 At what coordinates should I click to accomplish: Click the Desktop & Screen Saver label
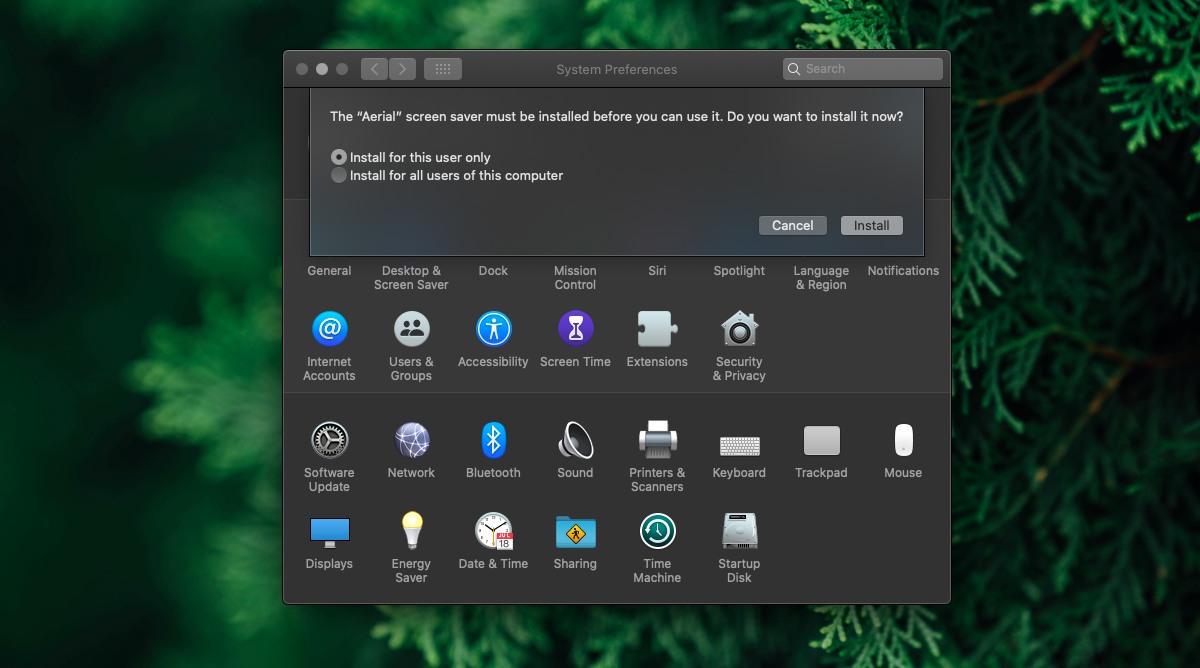coord(411,278)
